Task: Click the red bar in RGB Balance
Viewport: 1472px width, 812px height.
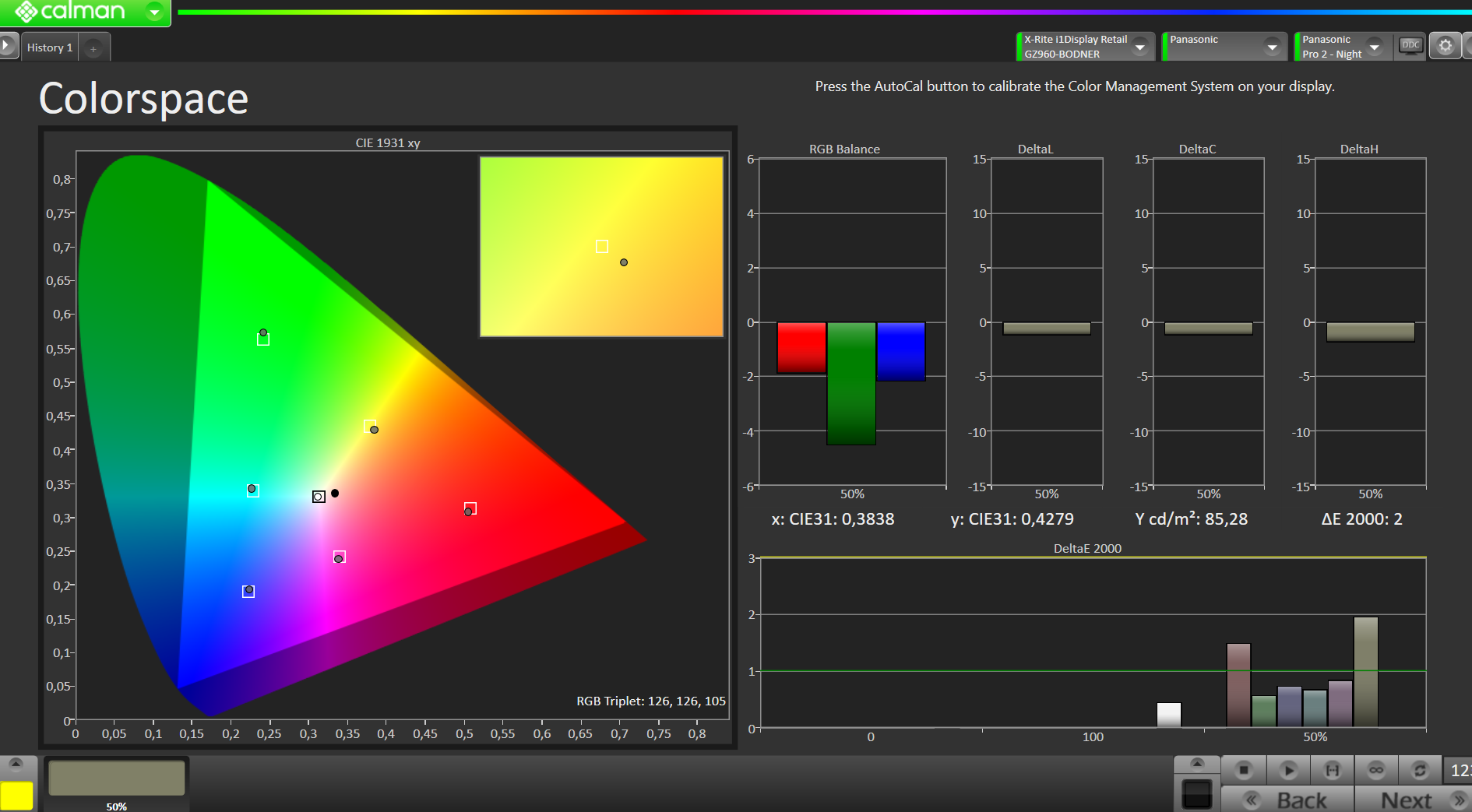Action: [801, 347]
